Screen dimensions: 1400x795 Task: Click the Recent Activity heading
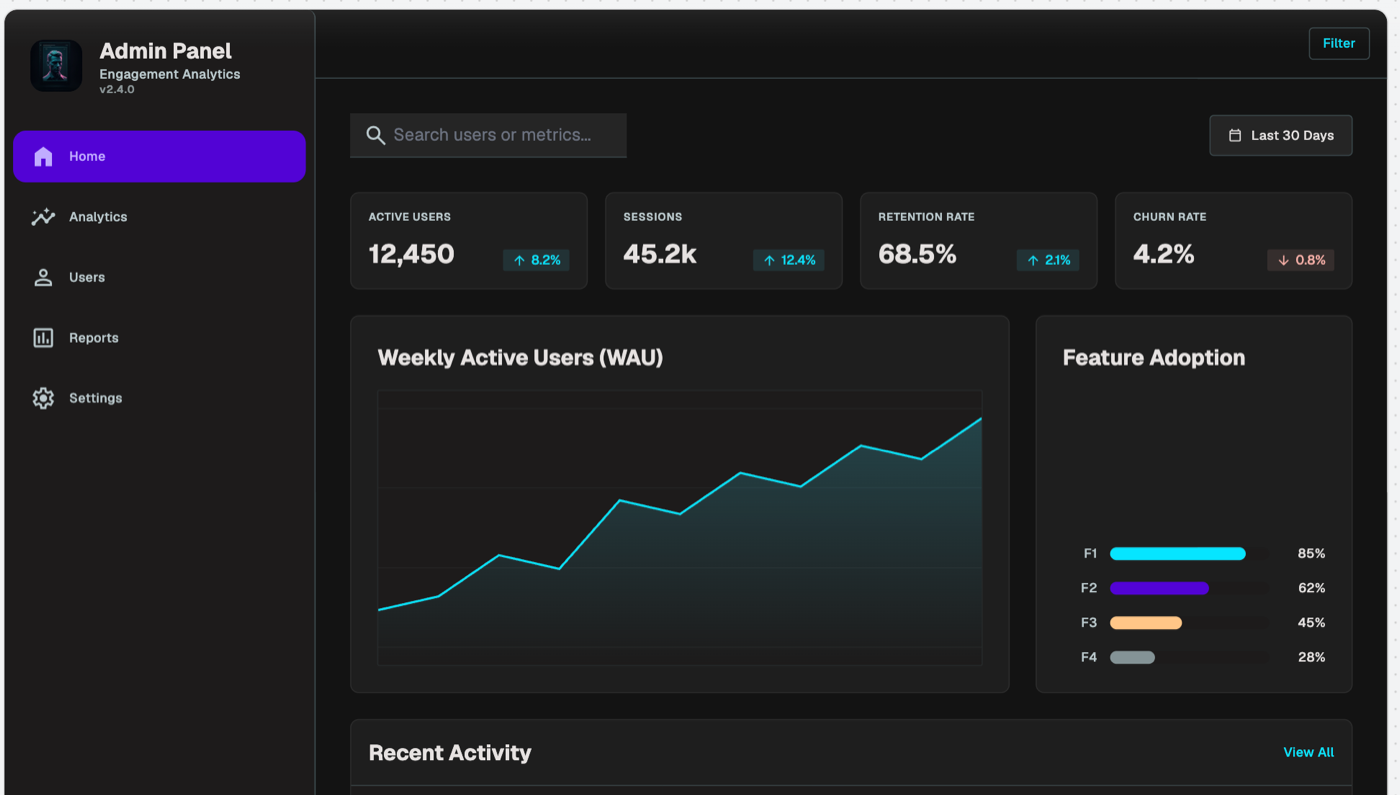(x=450, y=753)
